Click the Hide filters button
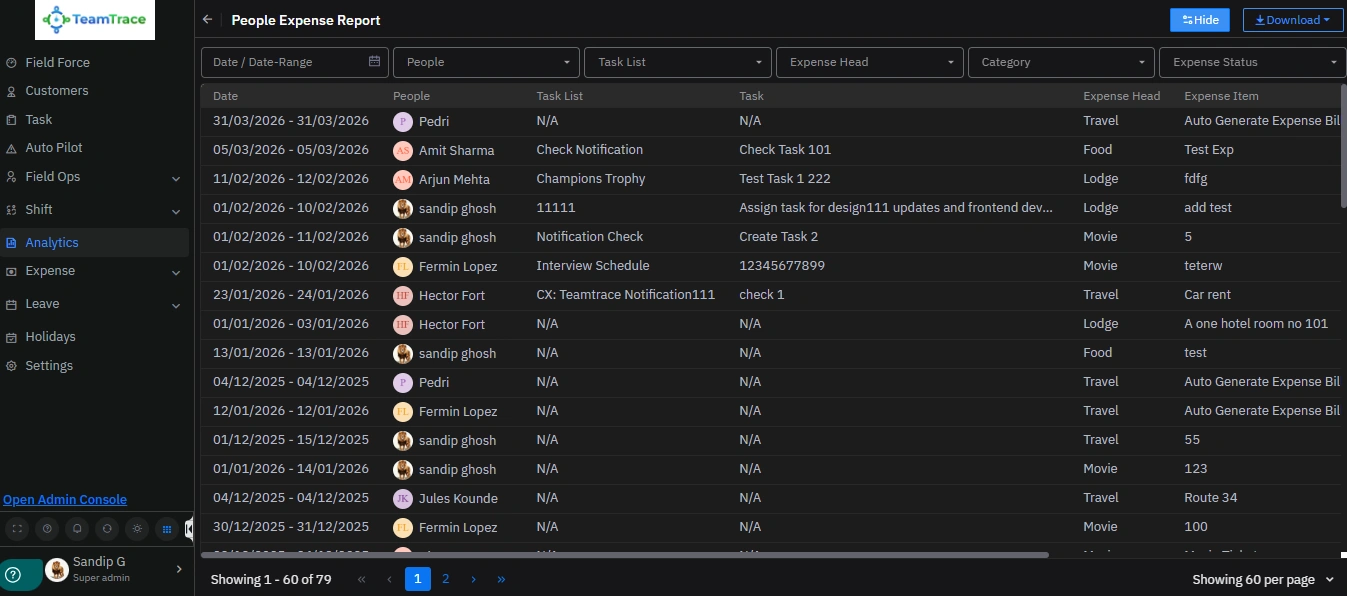 [x=1200, y=20]
